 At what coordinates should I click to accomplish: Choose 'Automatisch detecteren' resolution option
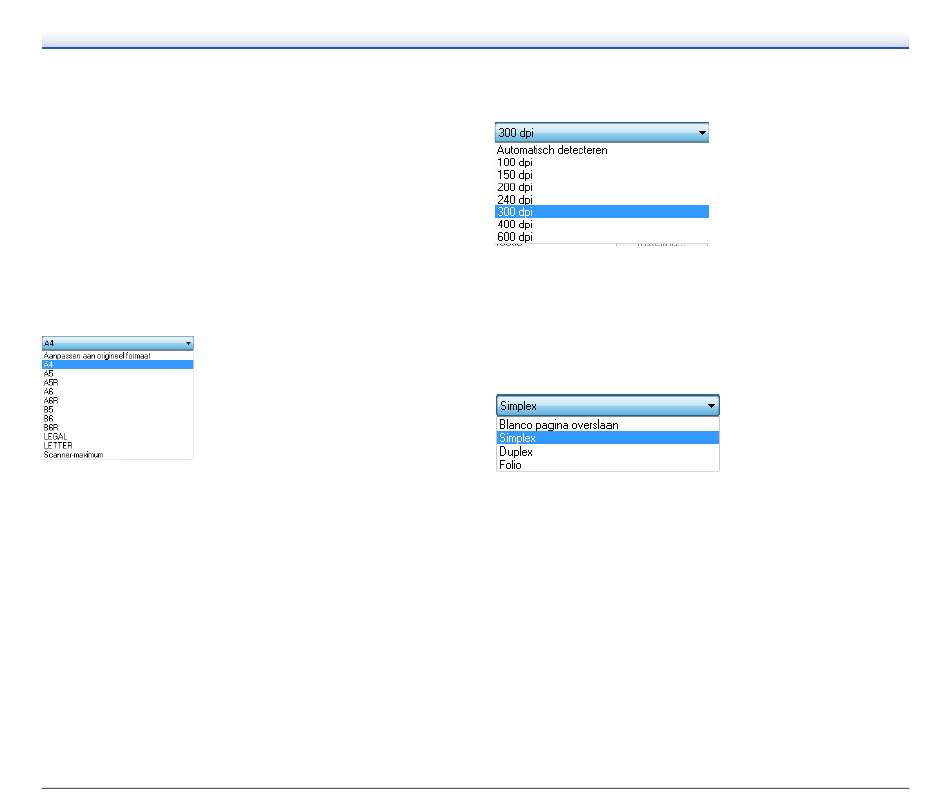(552, 150)
